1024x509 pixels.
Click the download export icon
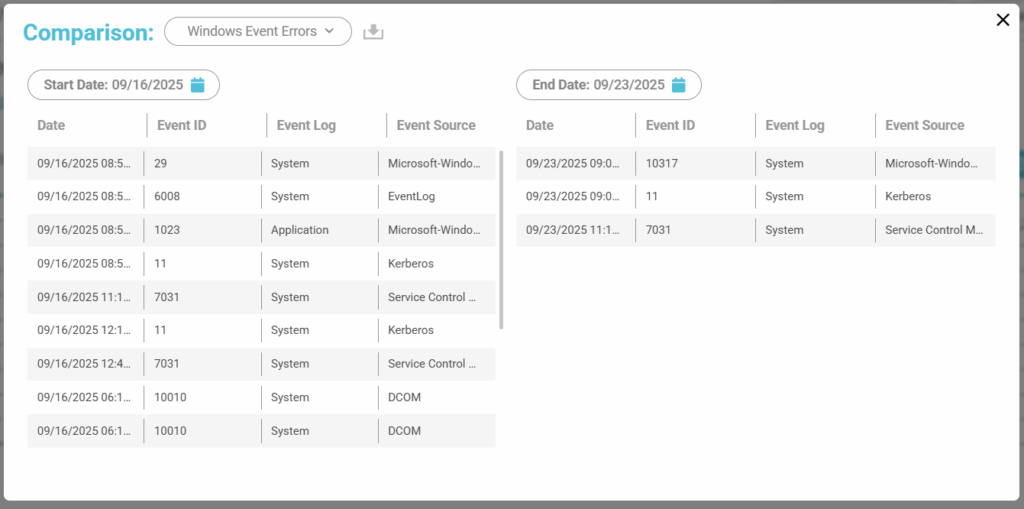click(373, 32)
